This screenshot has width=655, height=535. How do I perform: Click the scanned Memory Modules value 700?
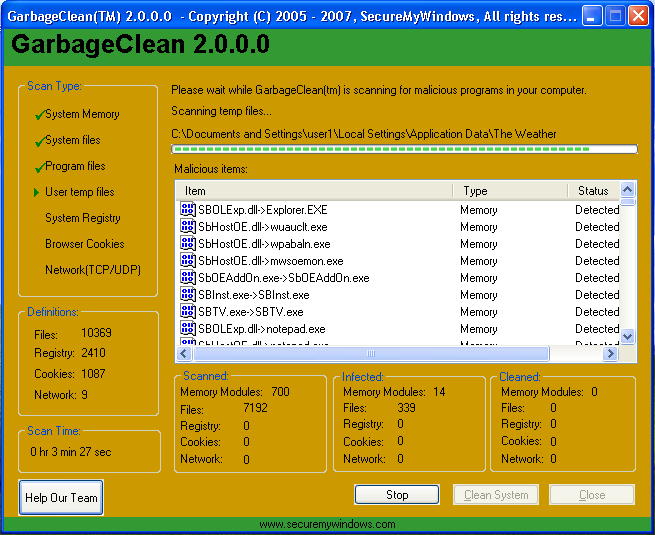280,392
